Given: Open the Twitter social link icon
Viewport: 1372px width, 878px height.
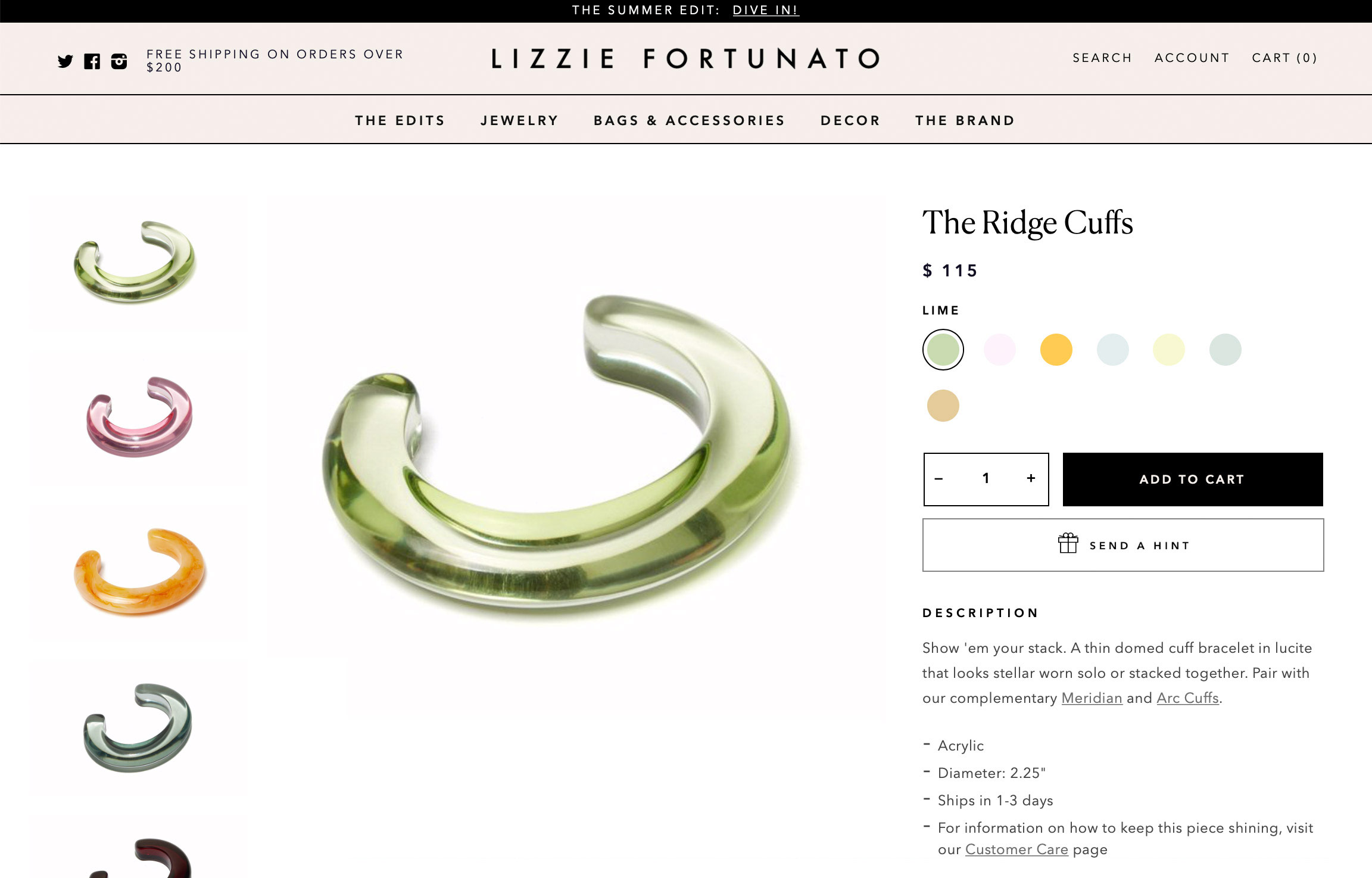Looking at the screenshot, I should pyautogui.click(x=66, y=61).
